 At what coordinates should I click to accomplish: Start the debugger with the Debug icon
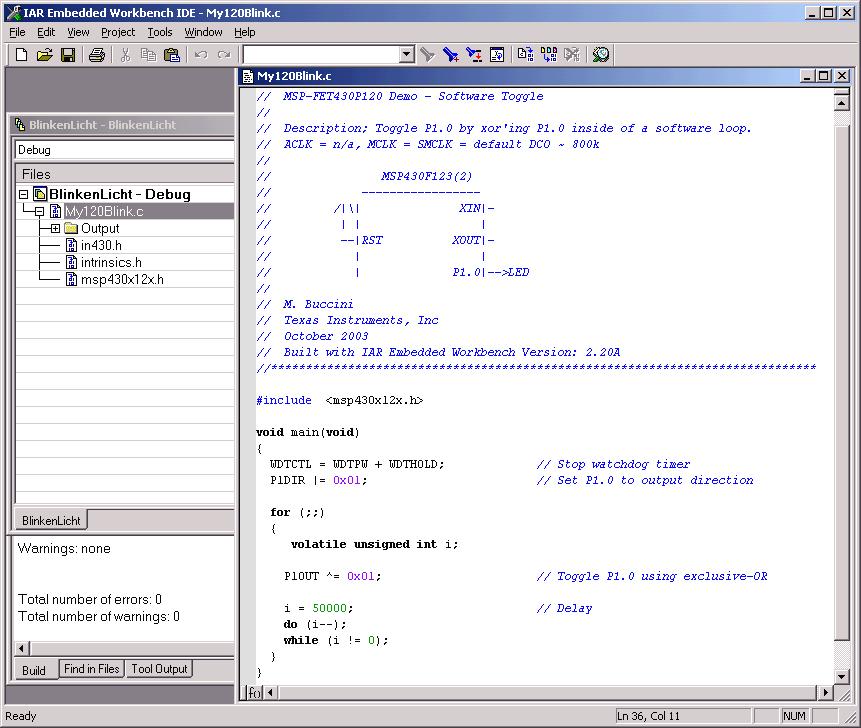pos(601,54)
